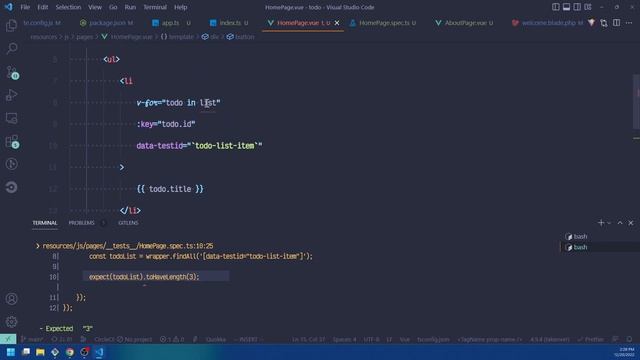Open Windows Start menu

coord(11,352)
